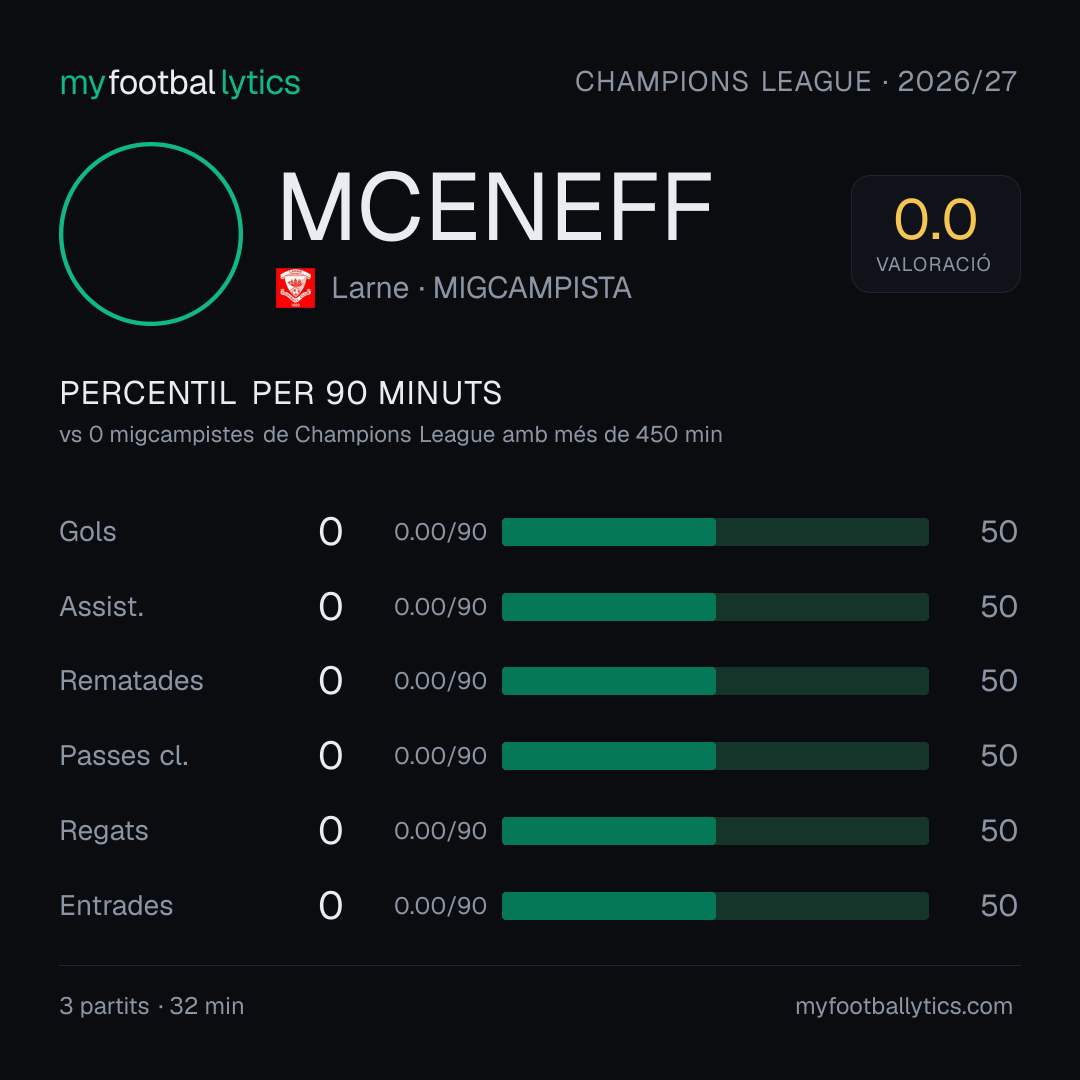Click the Regats percentile bar
Screen dimensions: 1080x1080
click(x=715, y=831)
